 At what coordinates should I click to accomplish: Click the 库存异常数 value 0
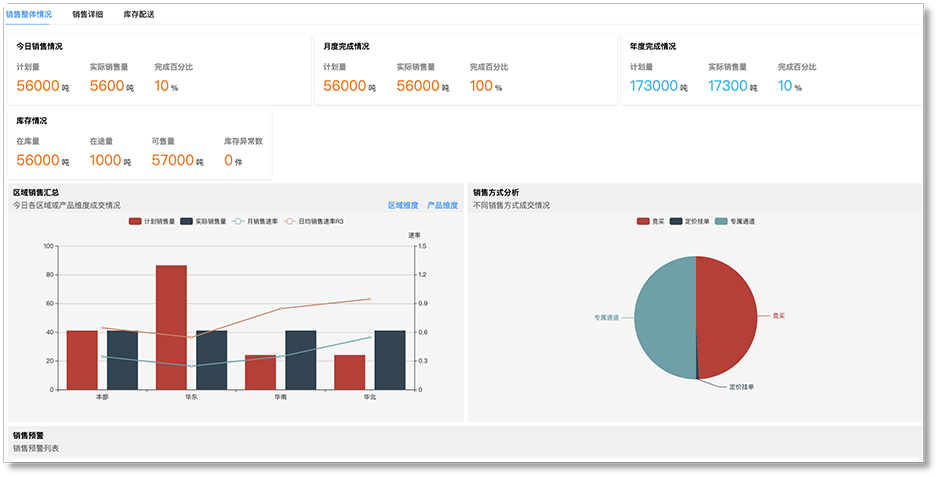point(228,160)
